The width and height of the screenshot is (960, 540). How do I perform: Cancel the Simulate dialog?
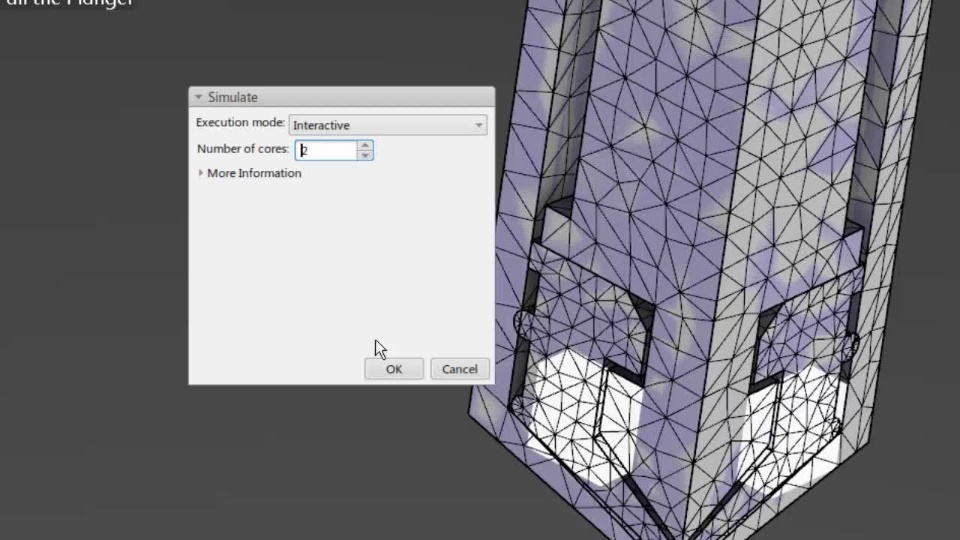[460, 369]
